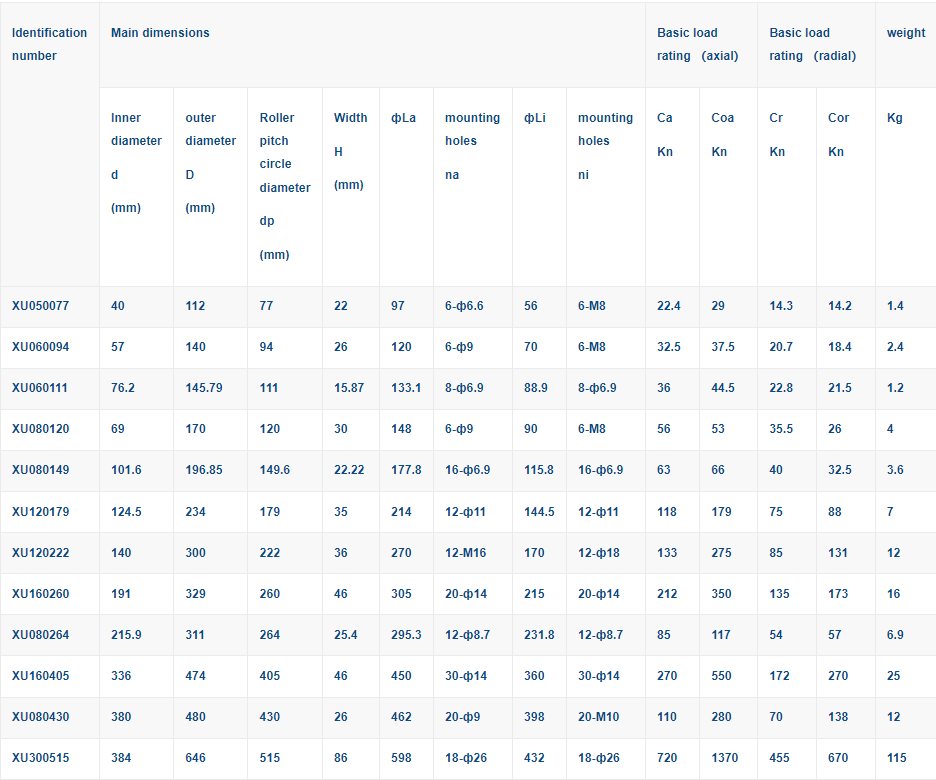The height and width of the screenshot is (780, 936).
Task: Click the 'Basic load rating (axial)' header
Action: [697, 44]
